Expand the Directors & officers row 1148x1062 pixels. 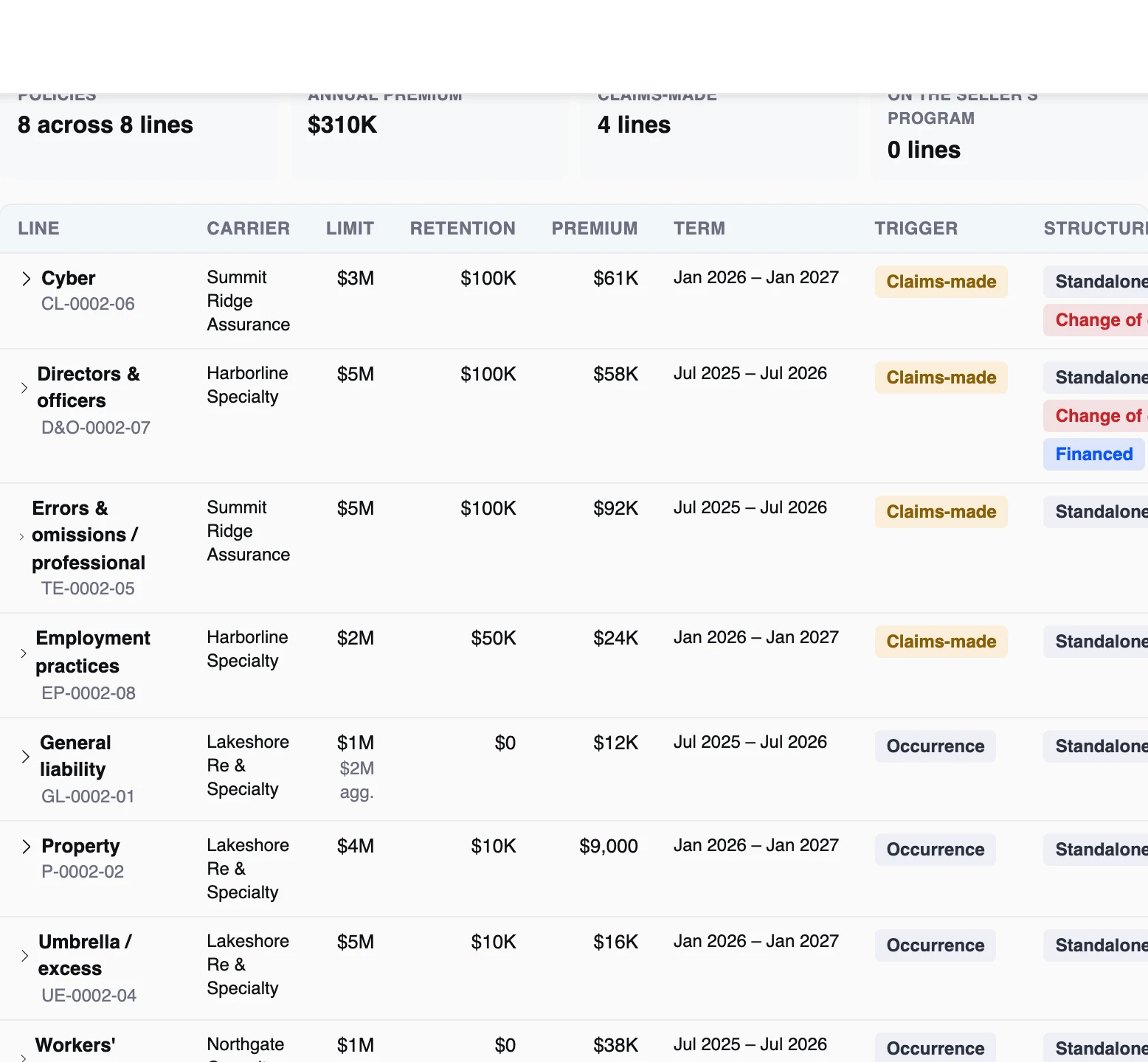coord(24,388)
